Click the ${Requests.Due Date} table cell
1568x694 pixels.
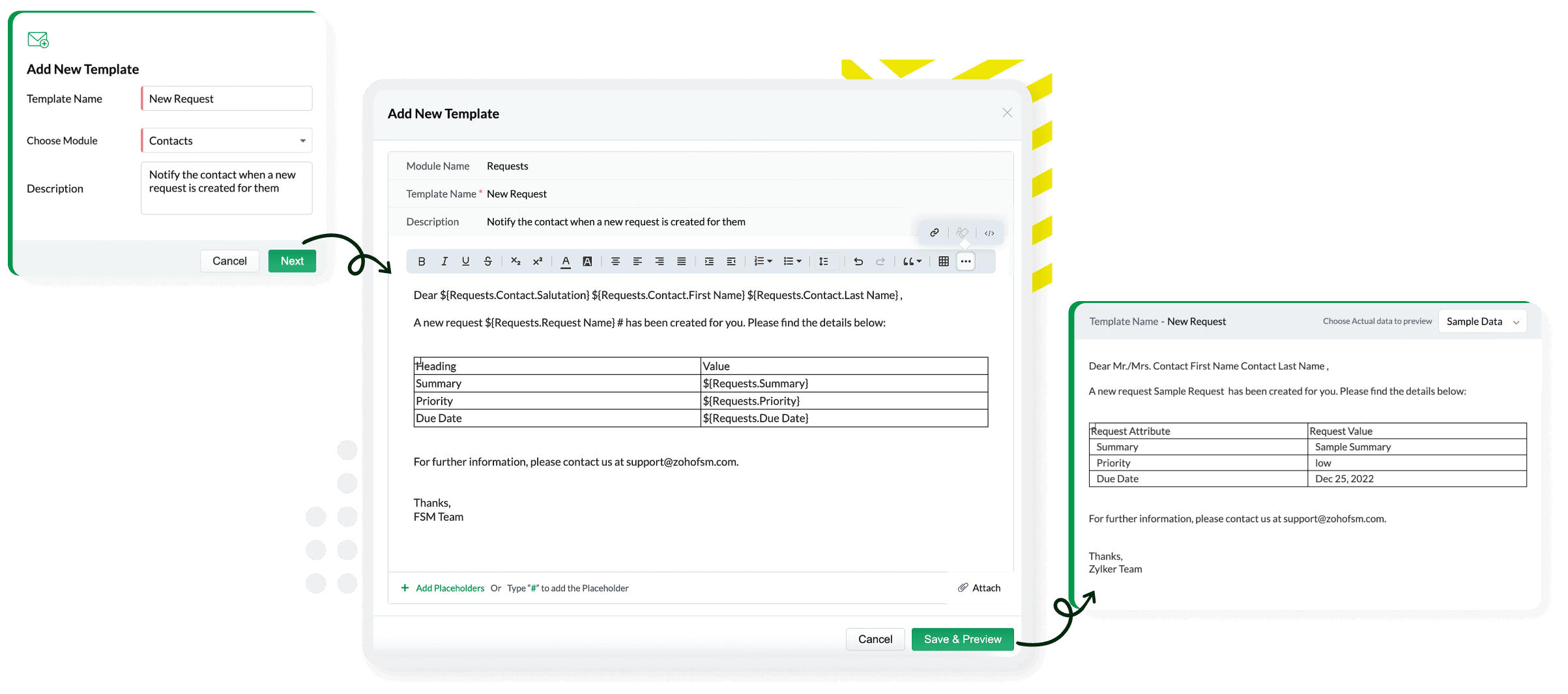tap(844, 418)
